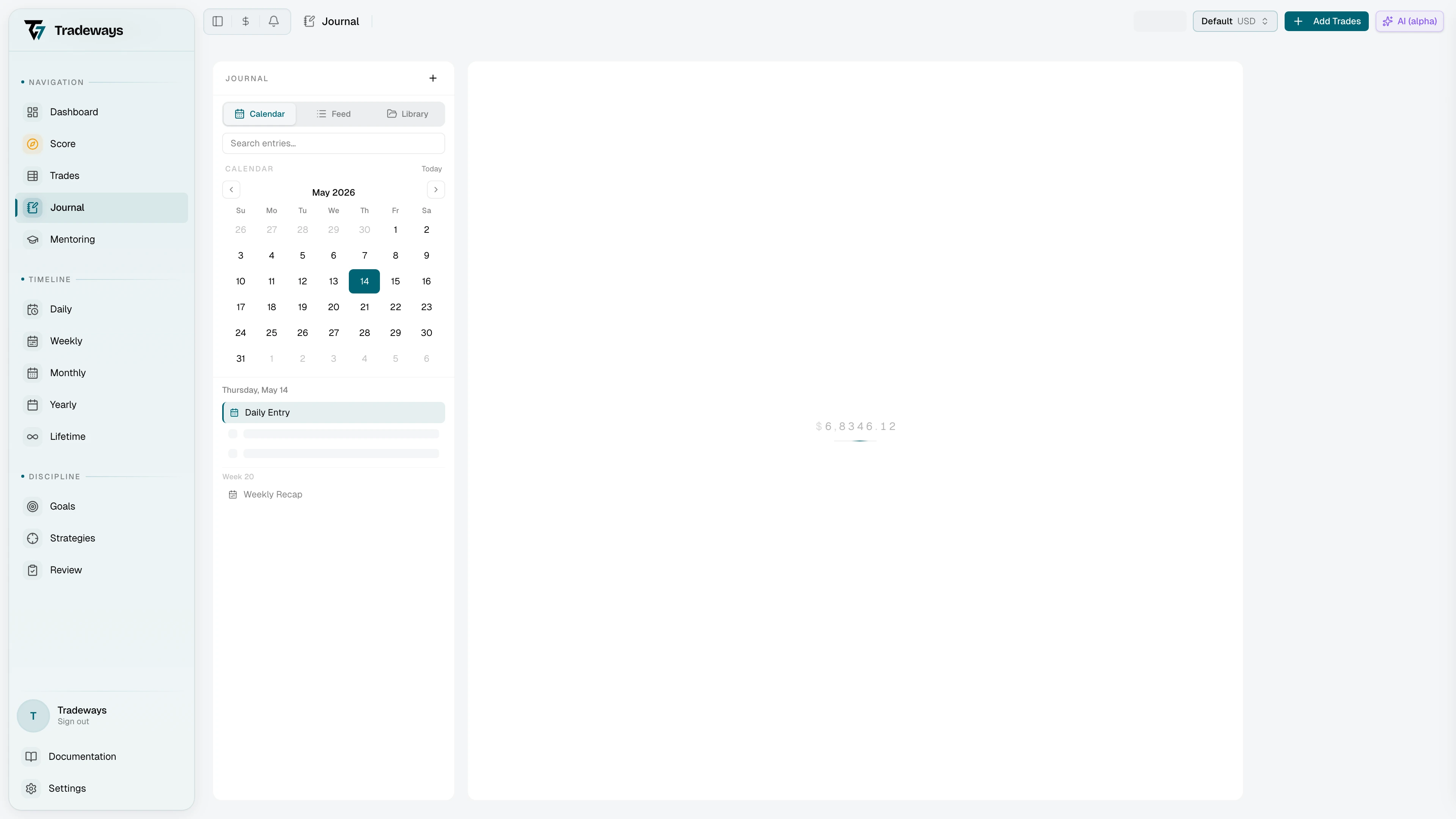Select May 3 in the calendar

pos(241,256)
